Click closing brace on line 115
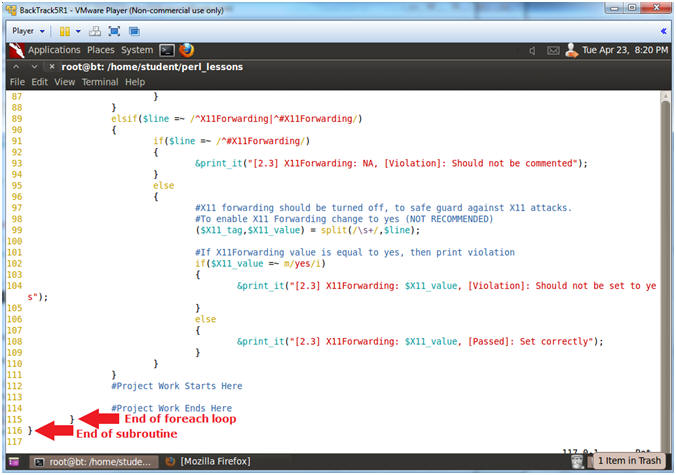Screen dimensions: 676x475 [x=72, y=419]
